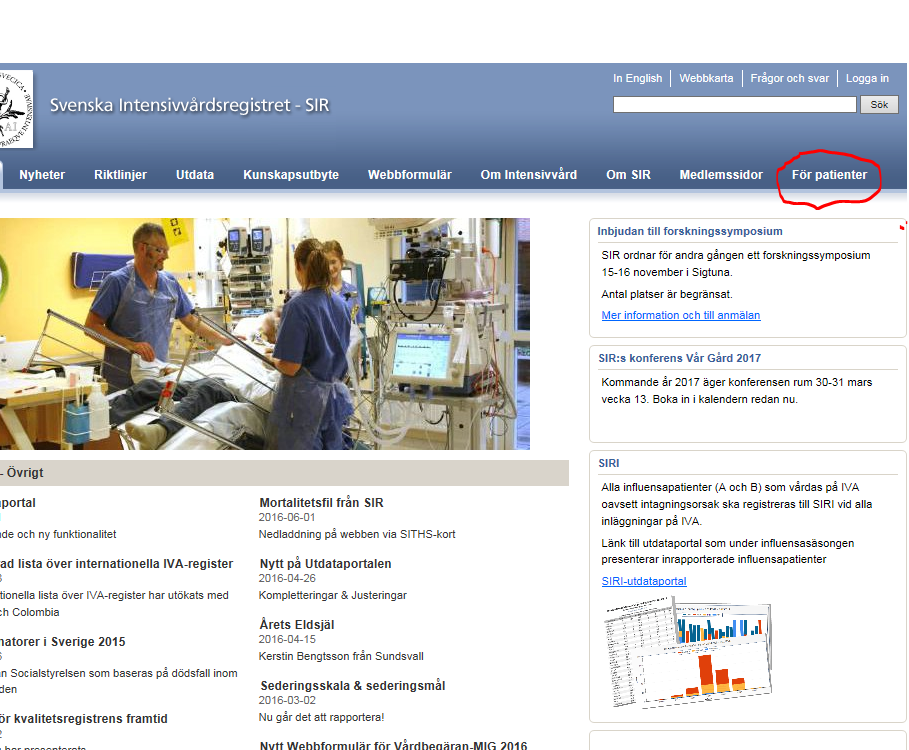Screen dimensions: 909x750
Task: Open the För patienter page
Action: pyautogui.click(x=830, y=175)
